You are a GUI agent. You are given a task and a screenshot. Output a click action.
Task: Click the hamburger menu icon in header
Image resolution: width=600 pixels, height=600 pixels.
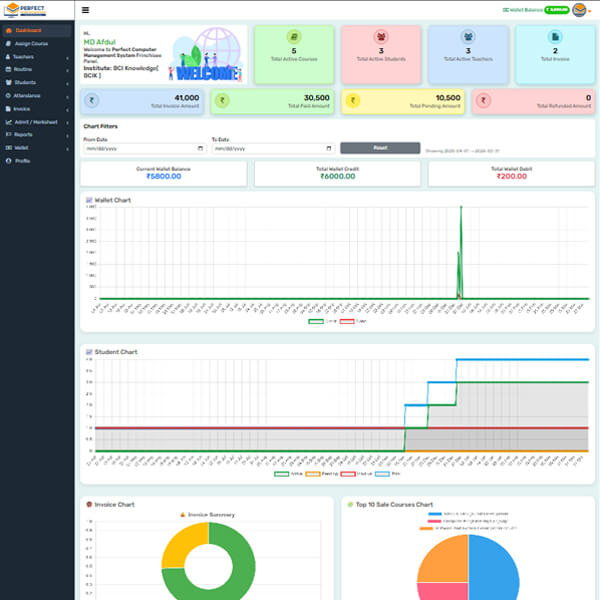(x=85, y=10)
